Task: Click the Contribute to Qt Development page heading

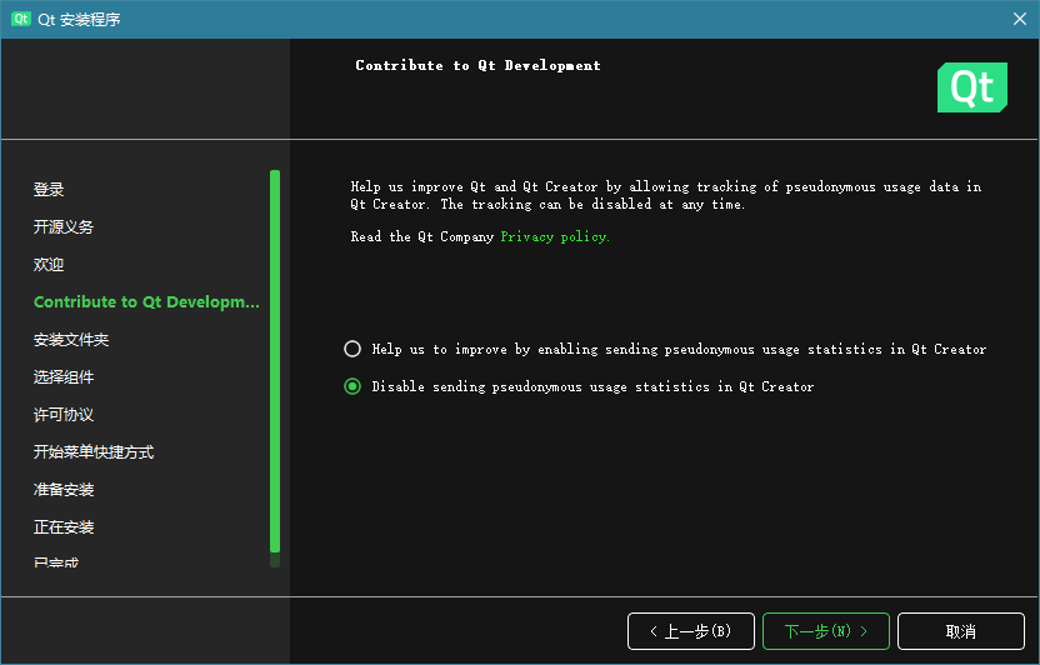Action: 478,65
